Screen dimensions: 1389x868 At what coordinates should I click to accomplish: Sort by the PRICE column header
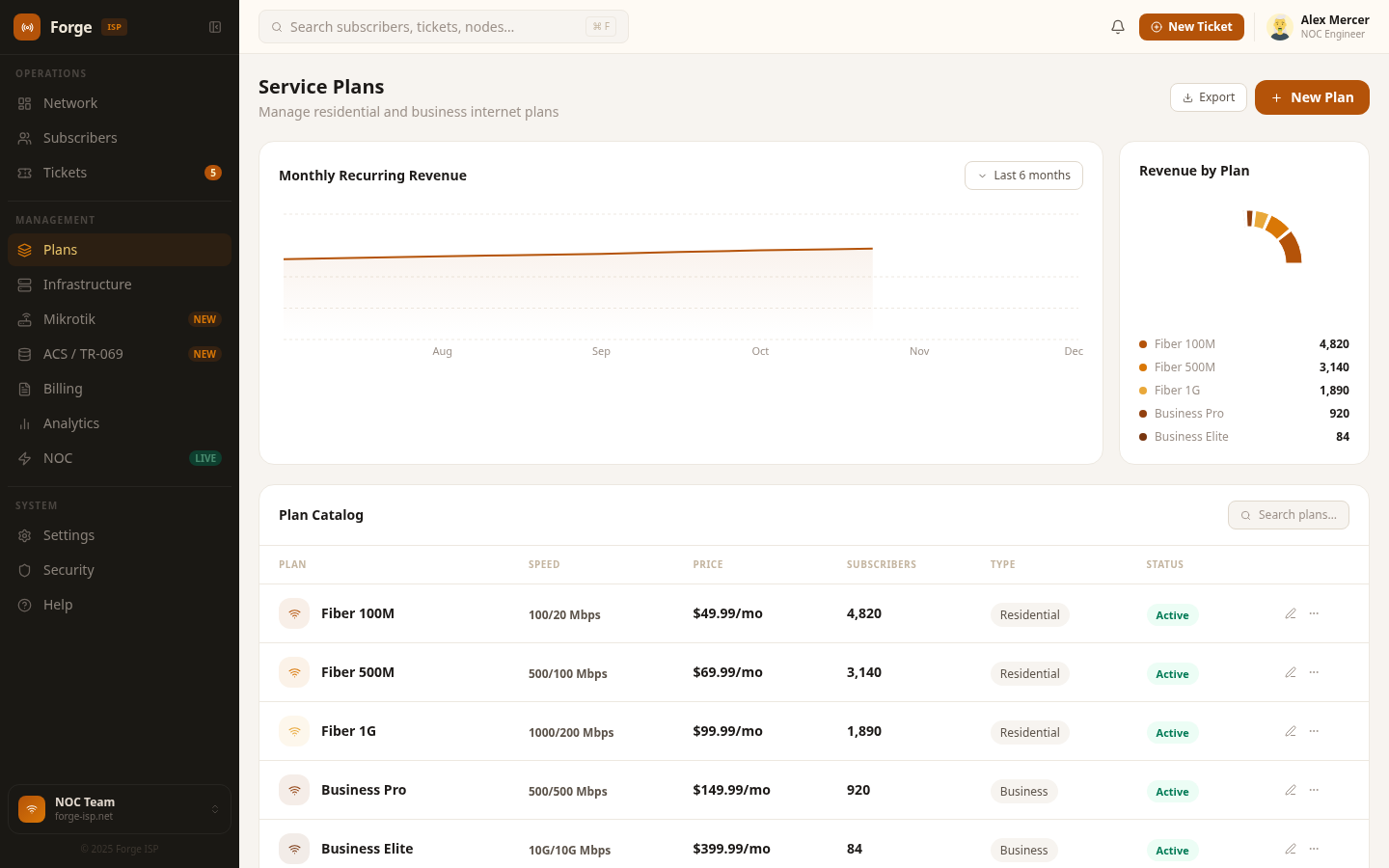tap(708, 564)
